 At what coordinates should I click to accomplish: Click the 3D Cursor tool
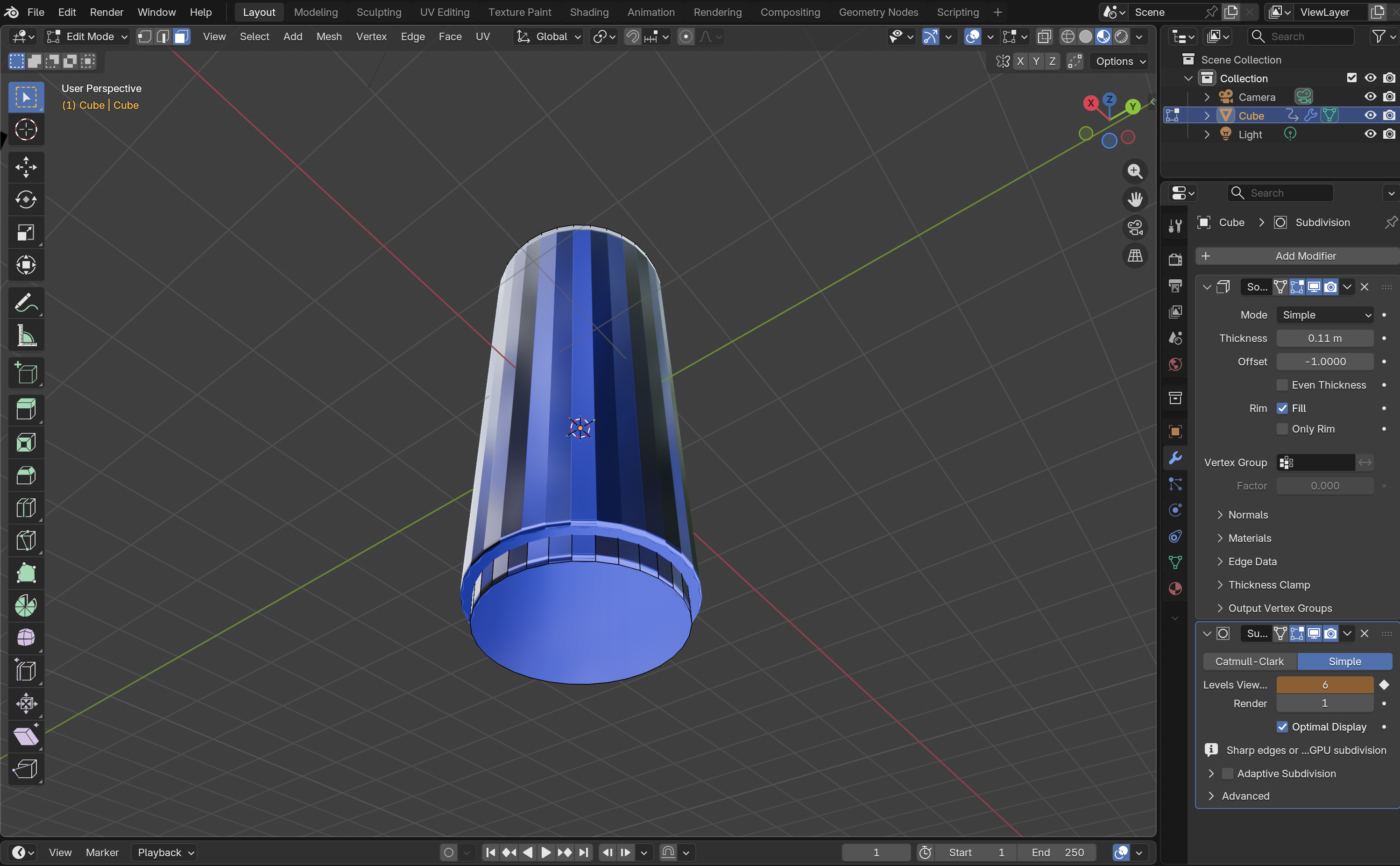coord(26,130)
